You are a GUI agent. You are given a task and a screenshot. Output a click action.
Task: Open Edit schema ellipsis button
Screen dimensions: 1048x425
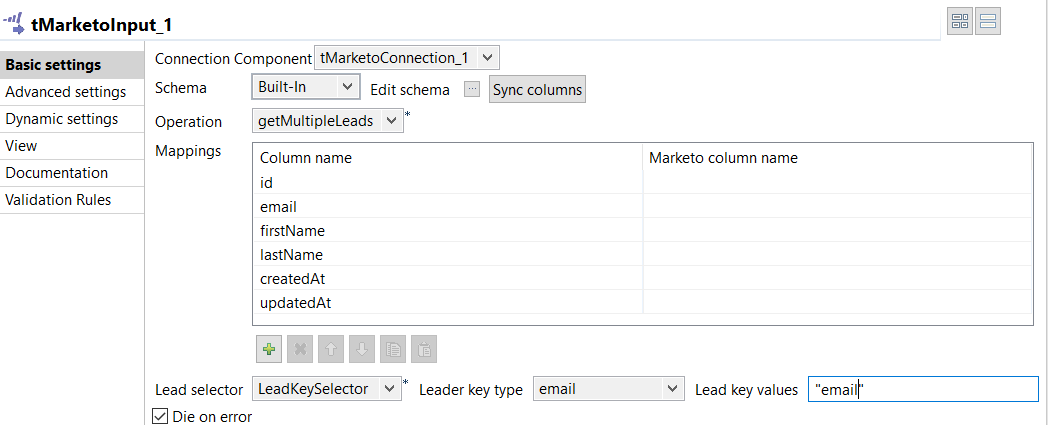(x=472, y=89)
